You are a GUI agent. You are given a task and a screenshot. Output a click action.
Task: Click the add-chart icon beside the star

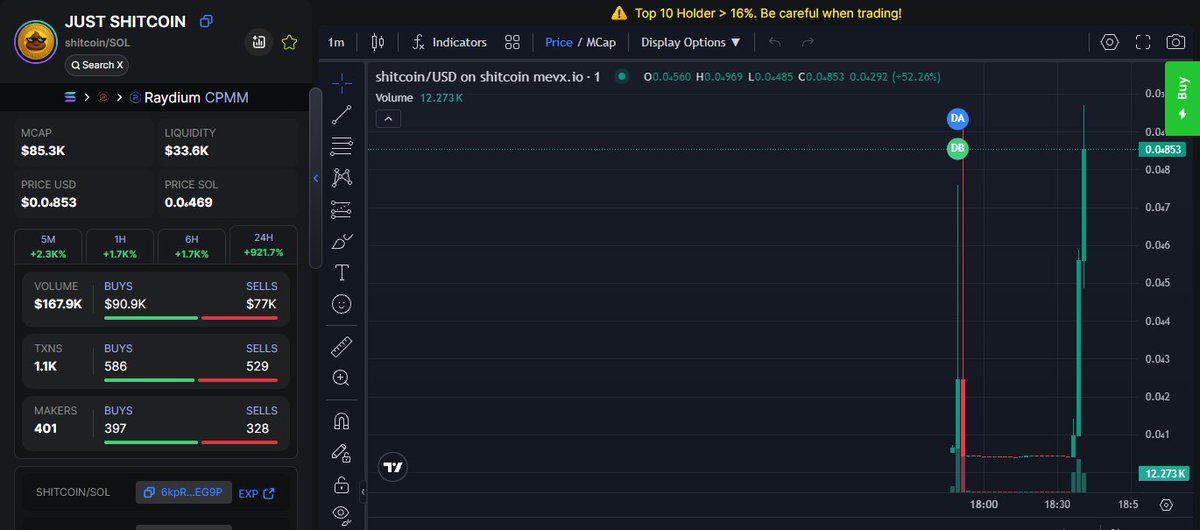tap(259, 42)
